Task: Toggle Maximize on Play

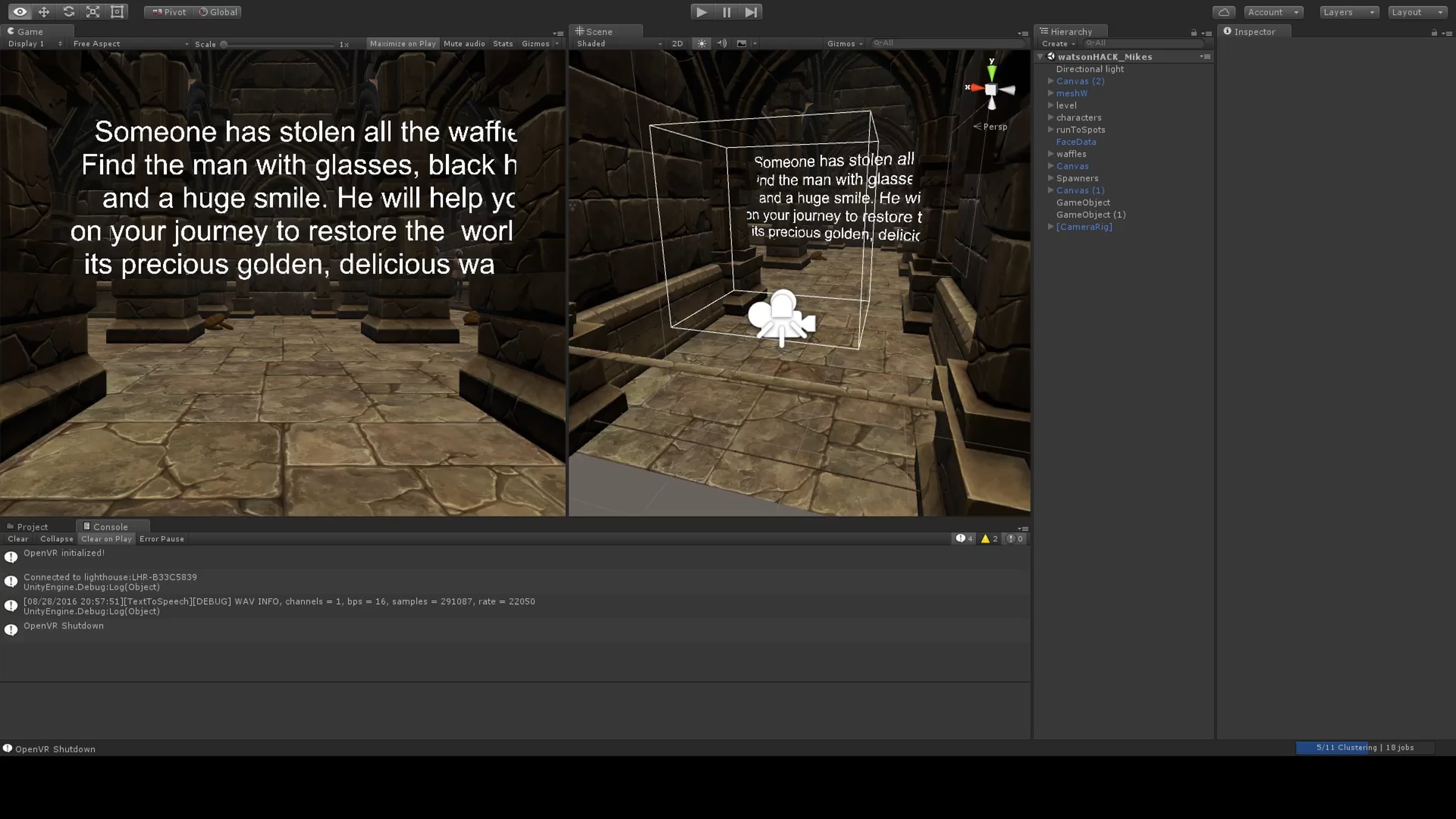Action: (402, 44)
